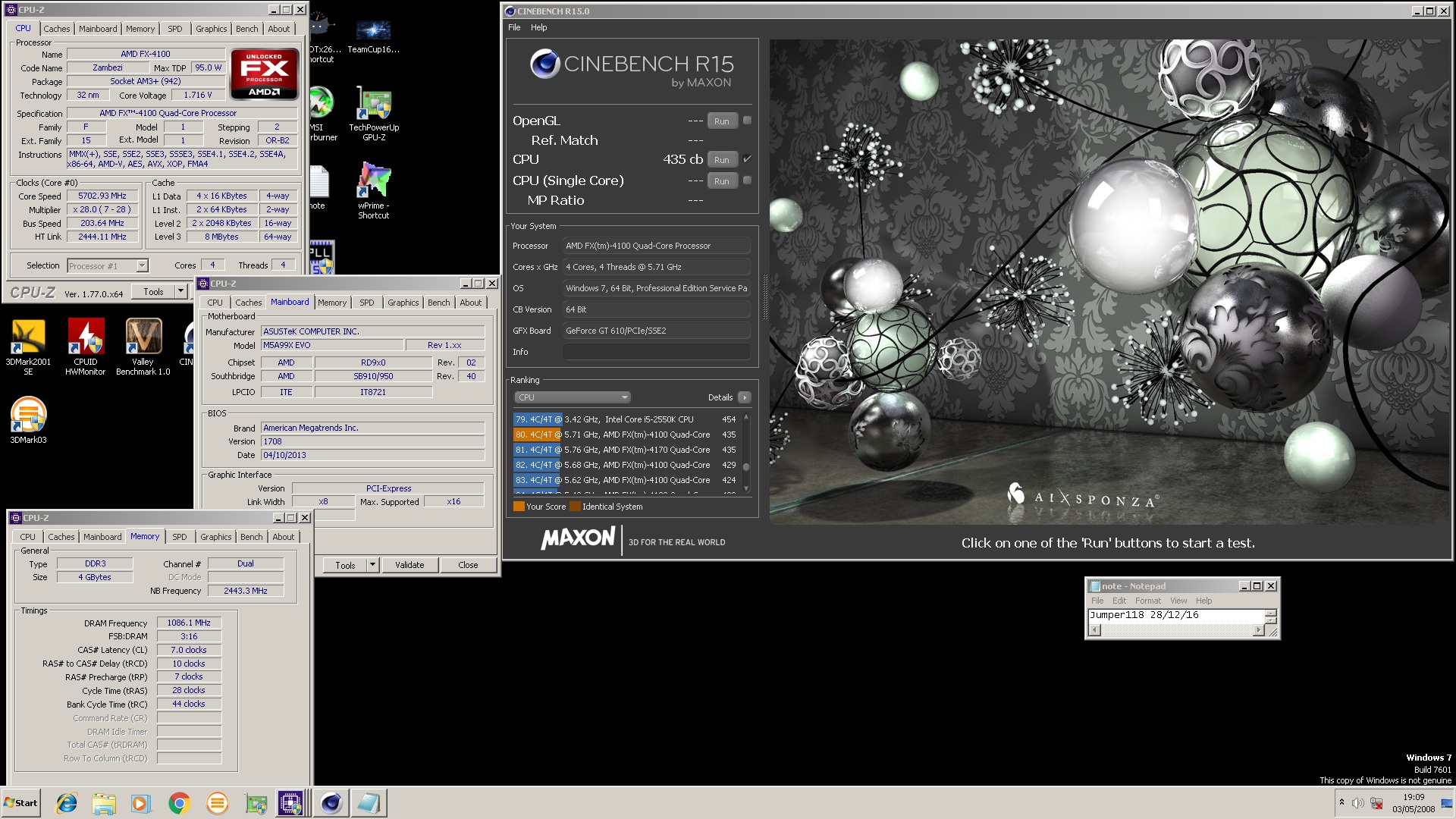Select ranking row 83 at 5.62 GHz
The image size is (1456, 819).
click(x=625, y=480)
